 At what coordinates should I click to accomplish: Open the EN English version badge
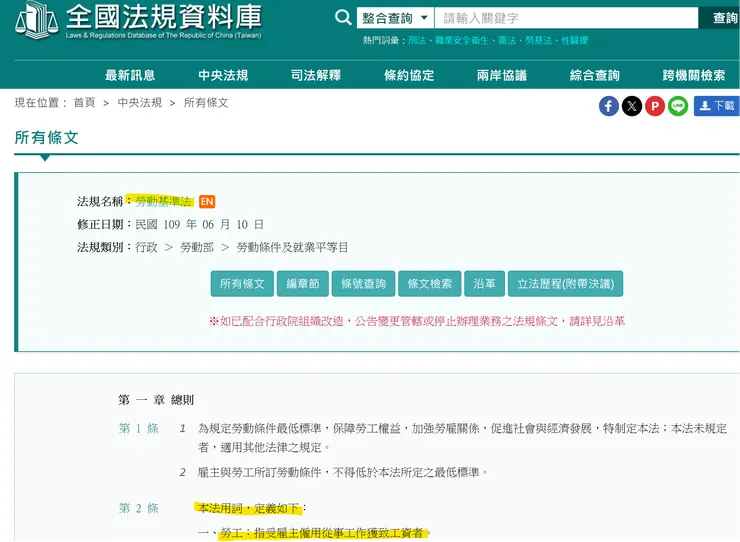[x=207, y=202]
